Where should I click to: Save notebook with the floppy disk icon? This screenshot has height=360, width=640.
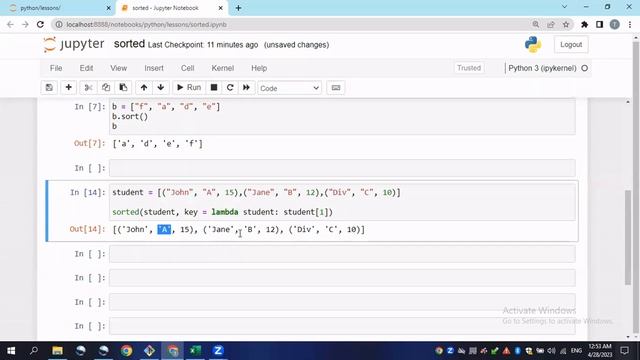[49, 88]
